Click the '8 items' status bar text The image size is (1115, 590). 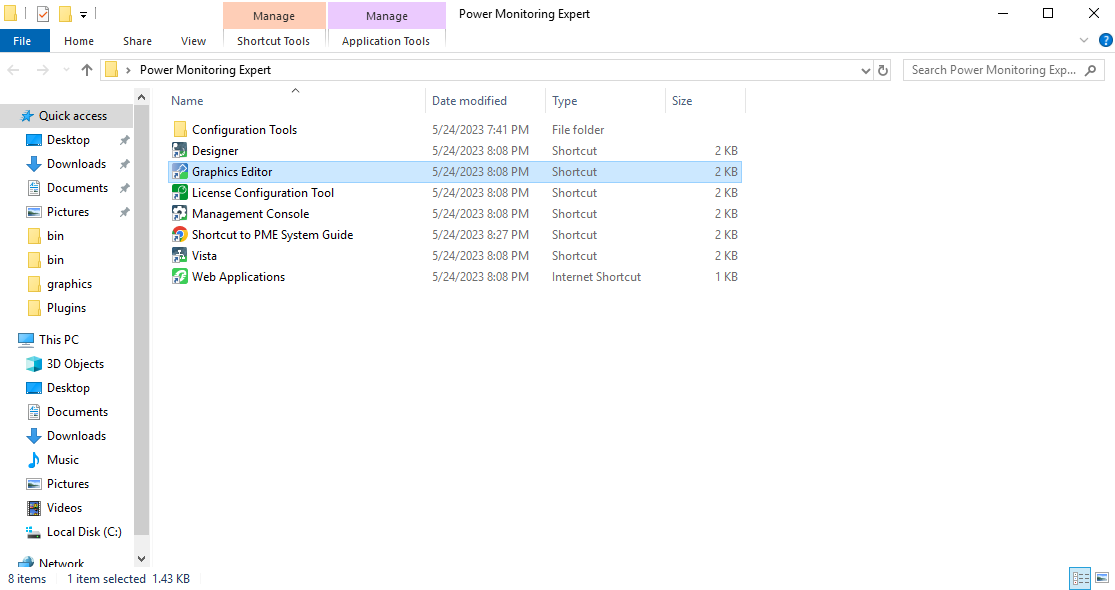click(27, 579)
